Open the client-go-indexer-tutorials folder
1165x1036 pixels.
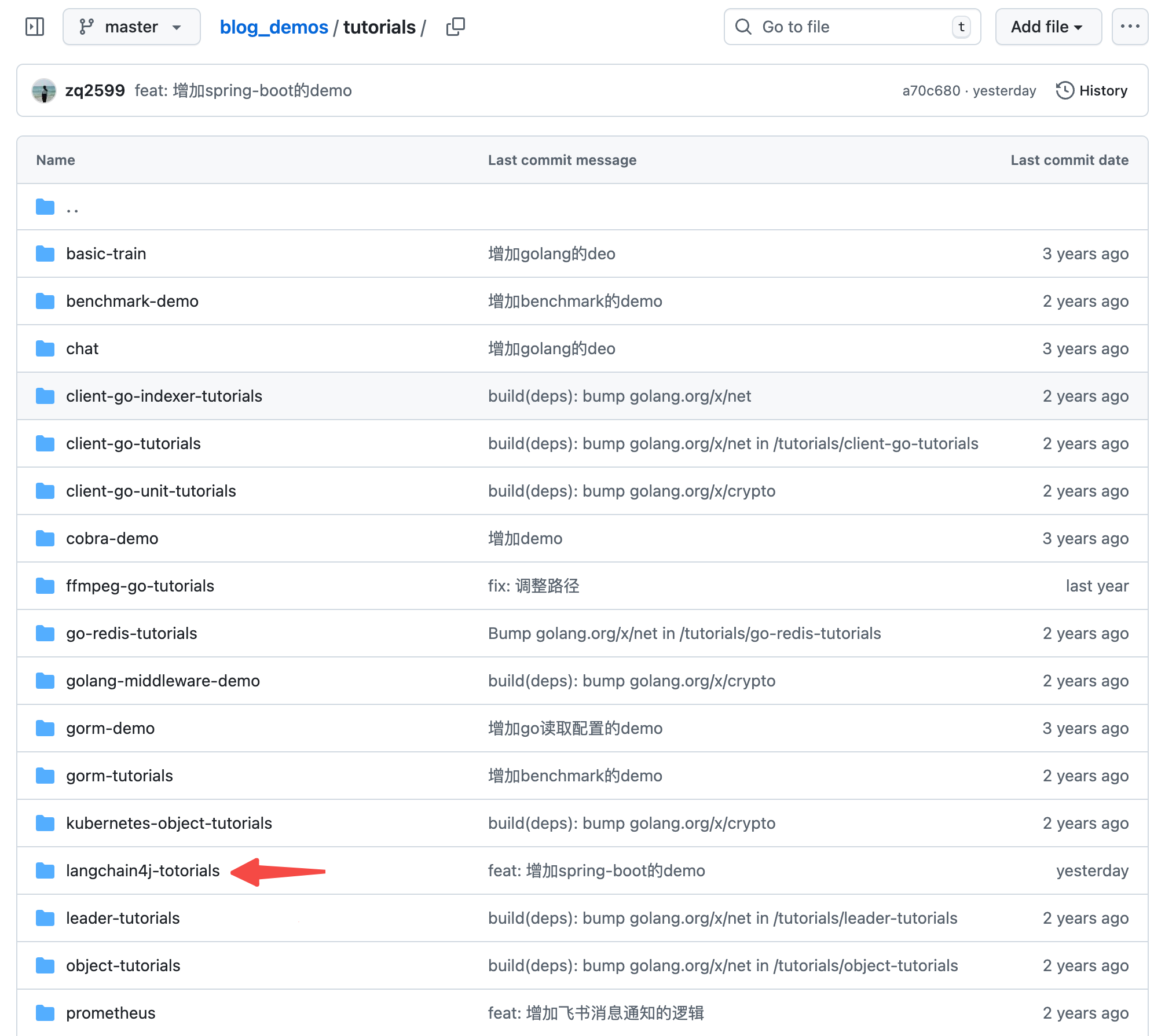164,396
